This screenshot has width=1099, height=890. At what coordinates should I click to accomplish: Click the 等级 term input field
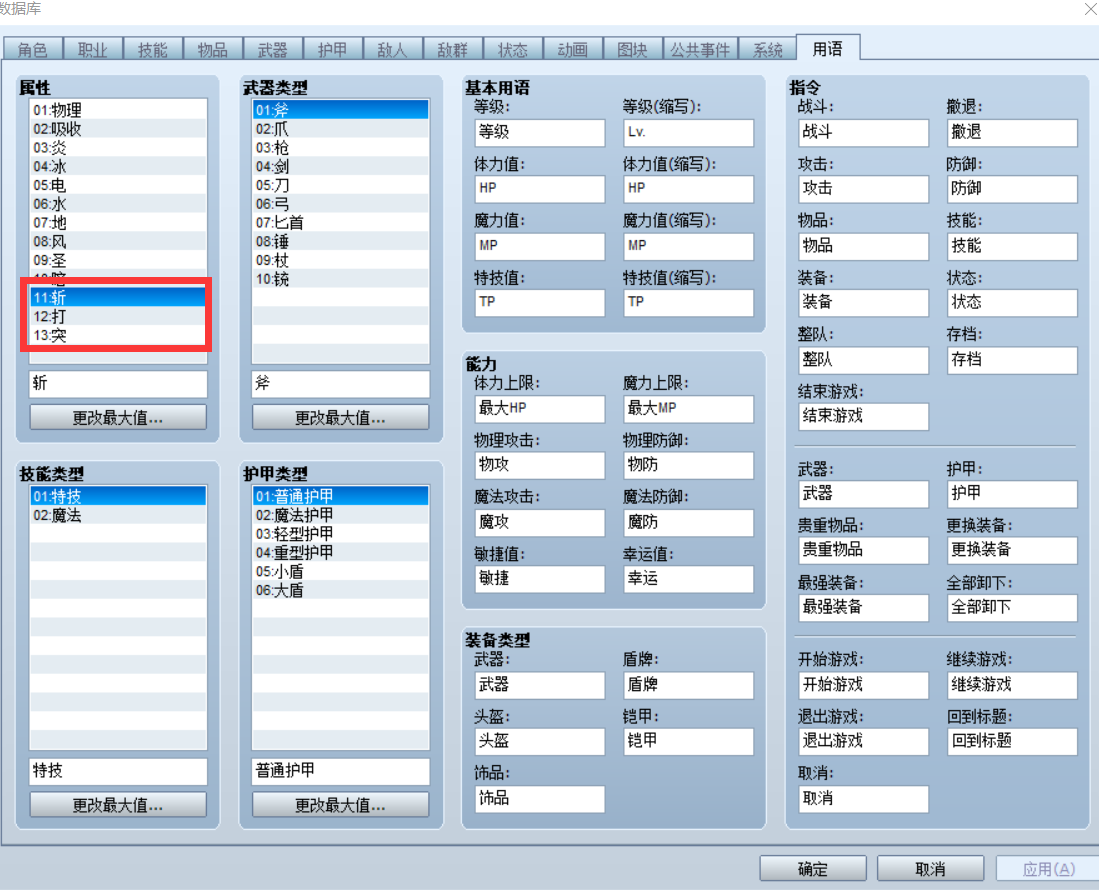(x=540, y=132)
